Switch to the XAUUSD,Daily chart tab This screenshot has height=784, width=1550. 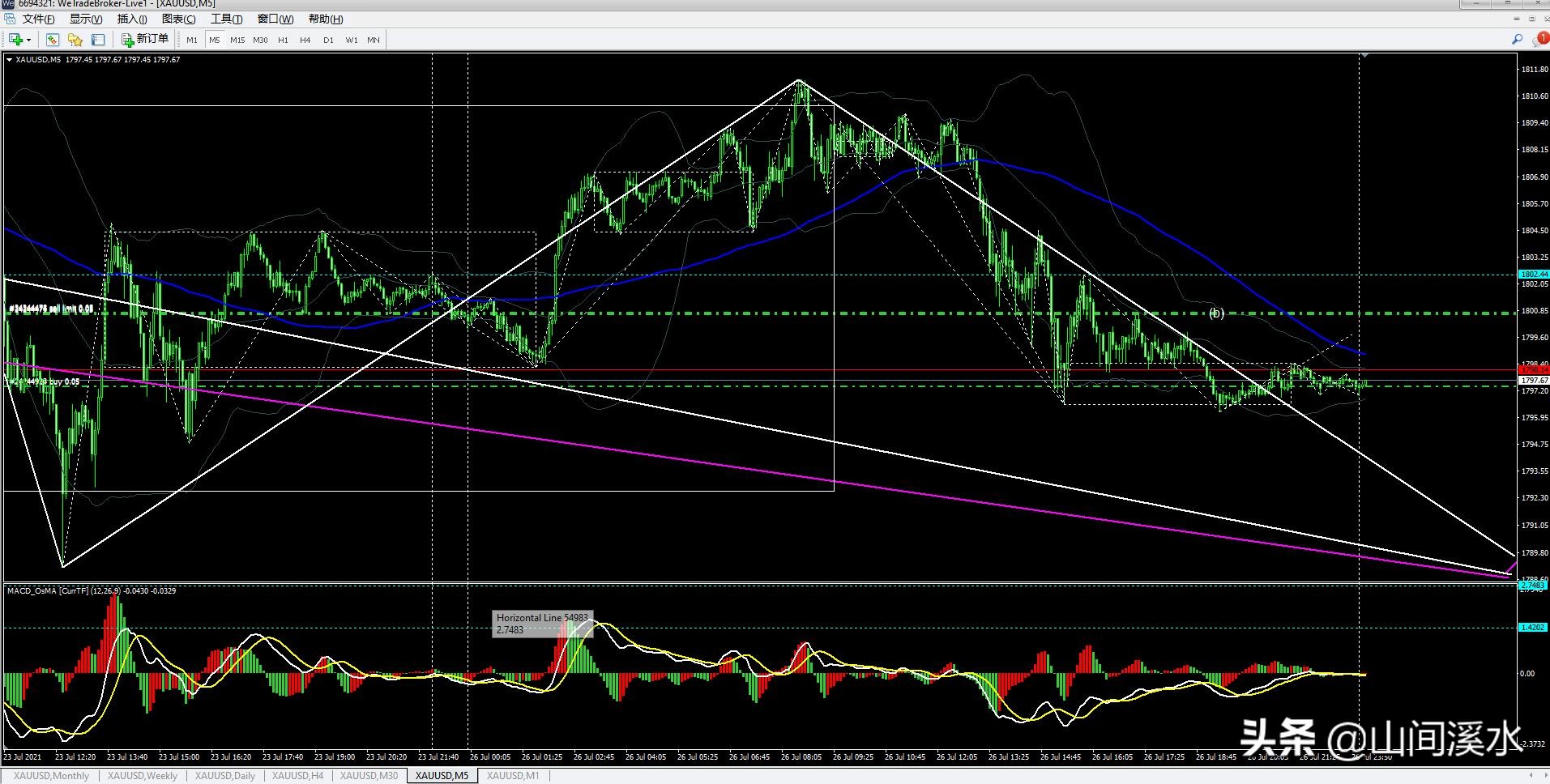225,776
